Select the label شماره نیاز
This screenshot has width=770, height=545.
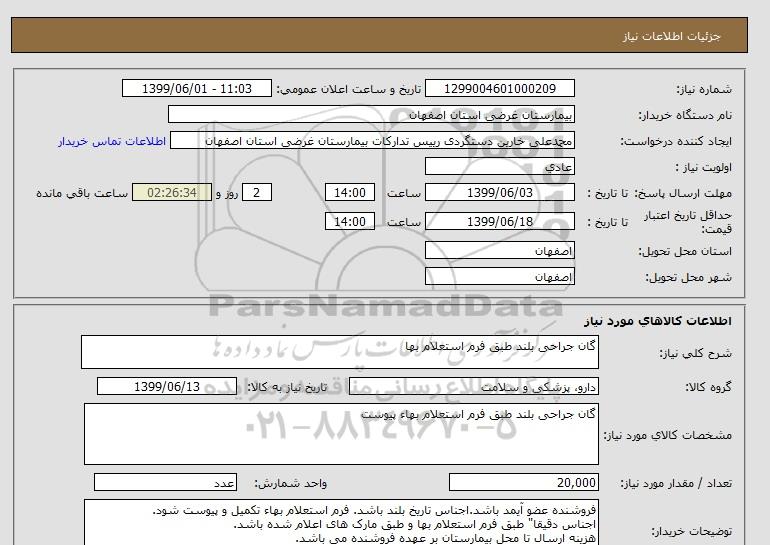pos(704,89)
